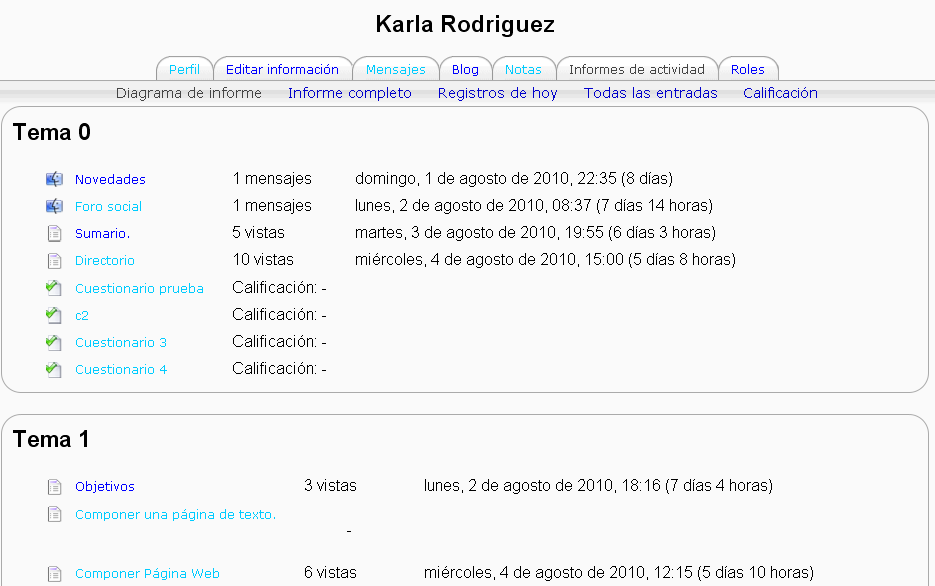Open the Roles tab
Viewport: 935px width, 586px height.
click(747, 70)
